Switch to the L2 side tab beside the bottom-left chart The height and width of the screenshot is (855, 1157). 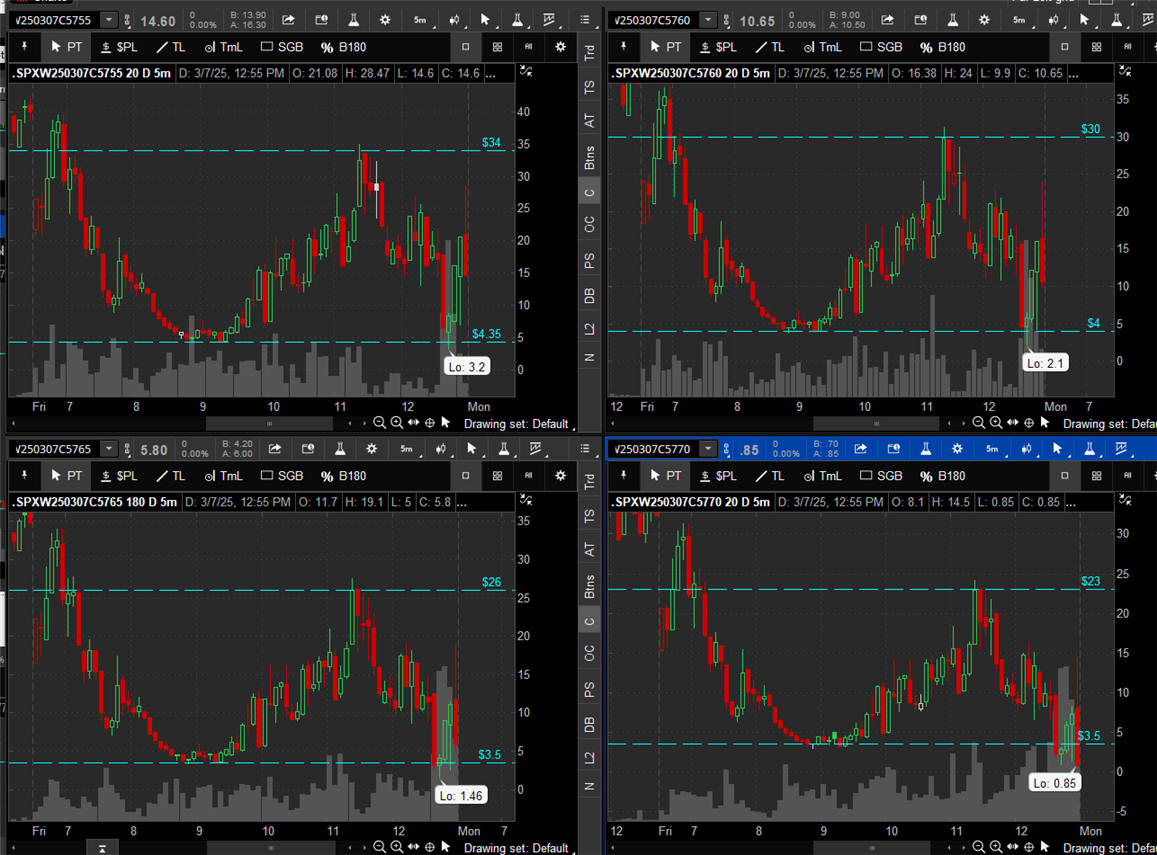pos(589,757)
